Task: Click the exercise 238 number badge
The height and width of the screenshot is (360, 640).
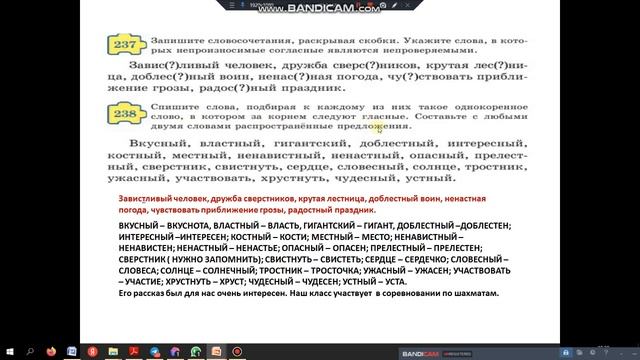Action: (x=126, y=113)
